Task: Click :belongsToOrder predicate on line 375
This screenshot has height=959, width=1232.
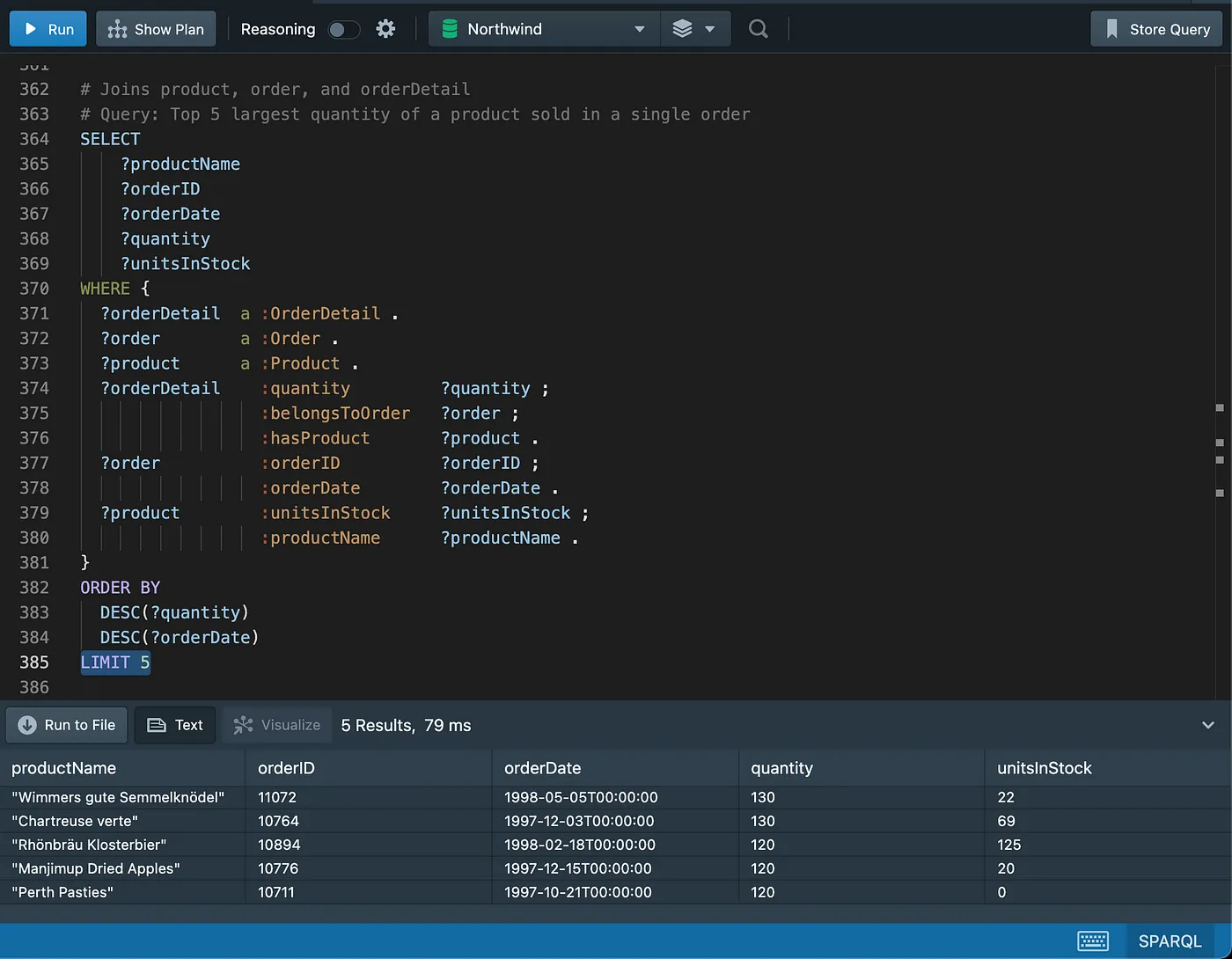Action: point(335,414)
